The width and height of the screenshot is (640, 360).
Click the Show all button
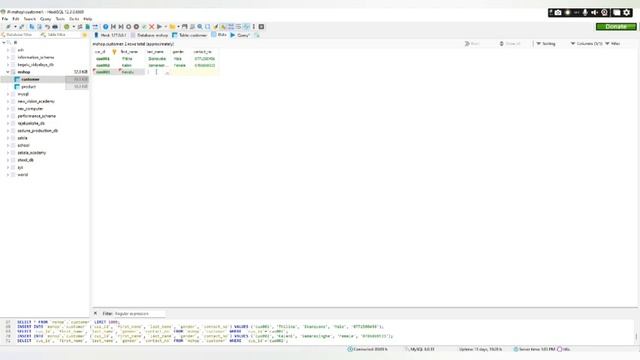510,44
